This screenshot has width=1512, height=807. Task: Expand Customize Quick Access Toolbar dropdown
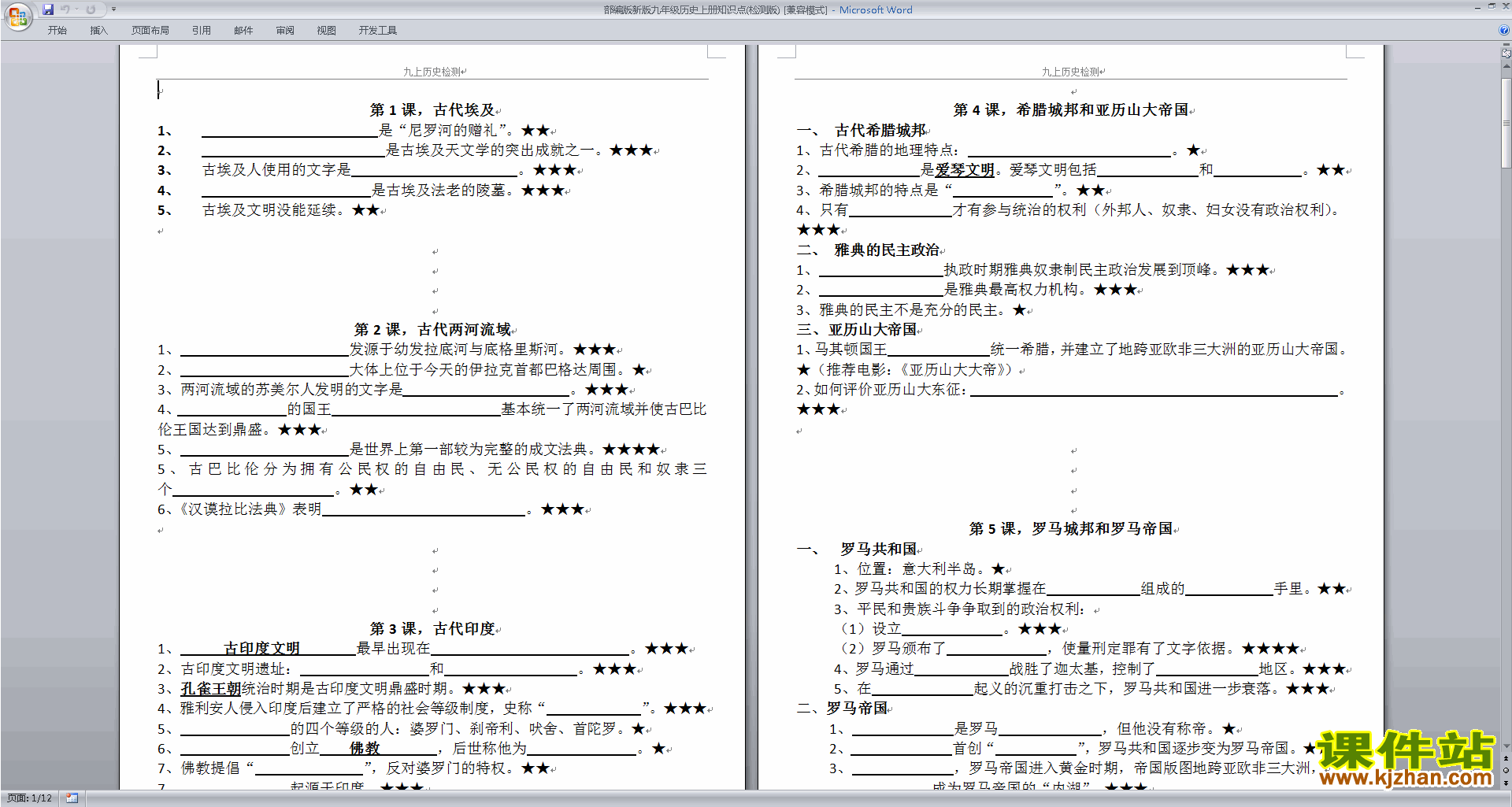coord(113,9)
